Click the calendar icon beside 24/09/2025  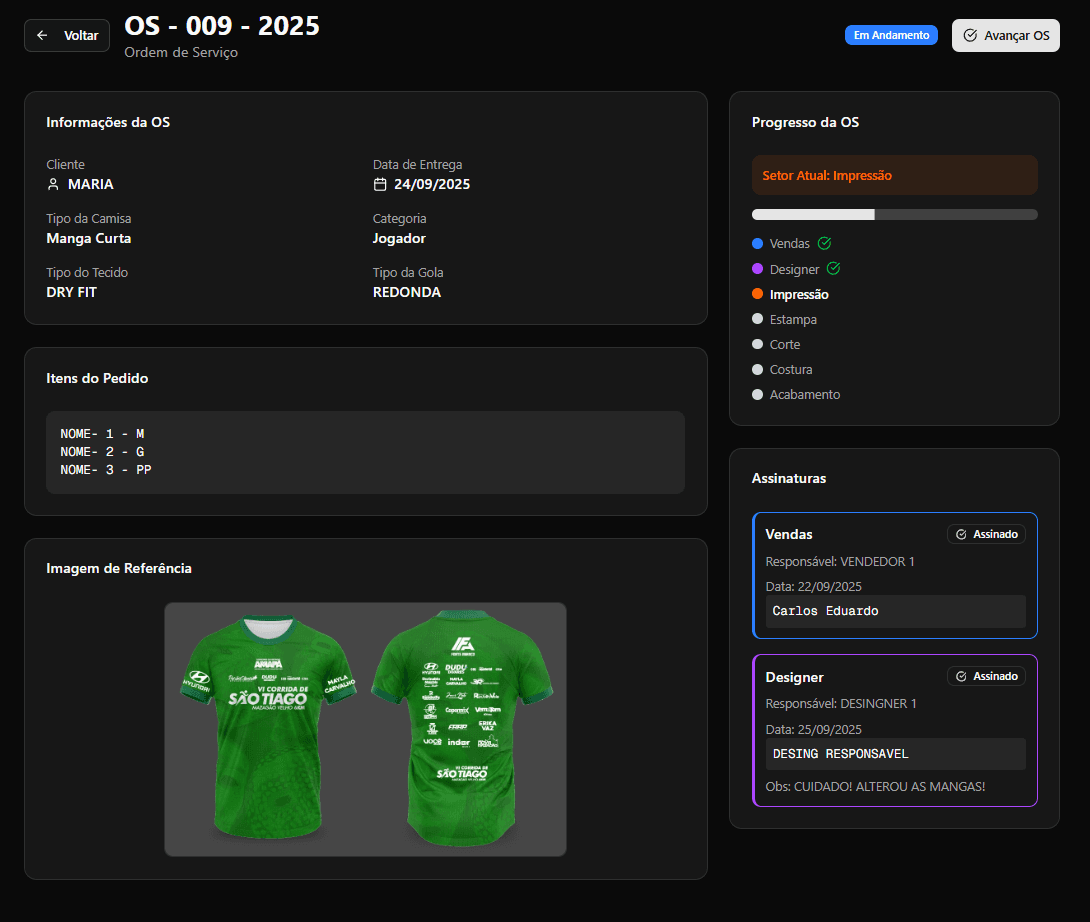pyautogui.click(x=380, y=184)
